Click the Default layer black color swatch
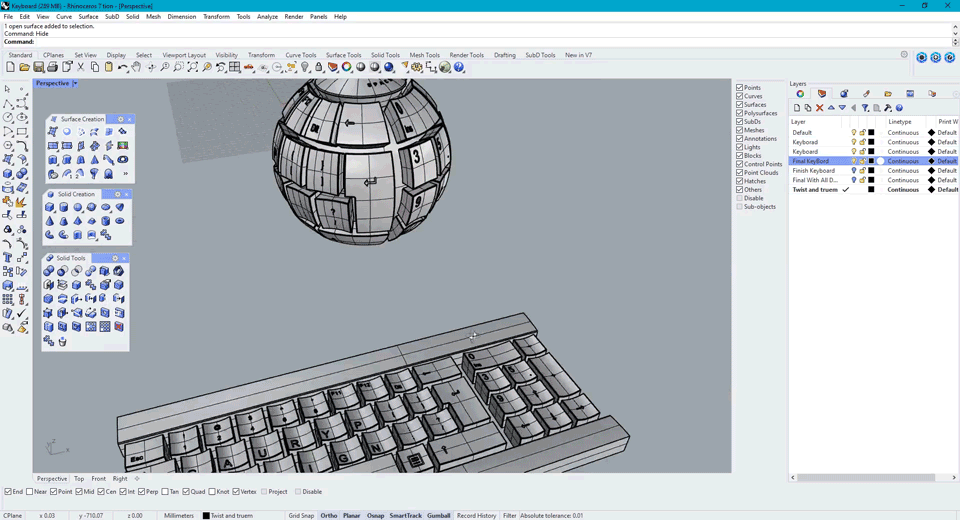The width and height of the screenshot is (960, 520). 871,132
